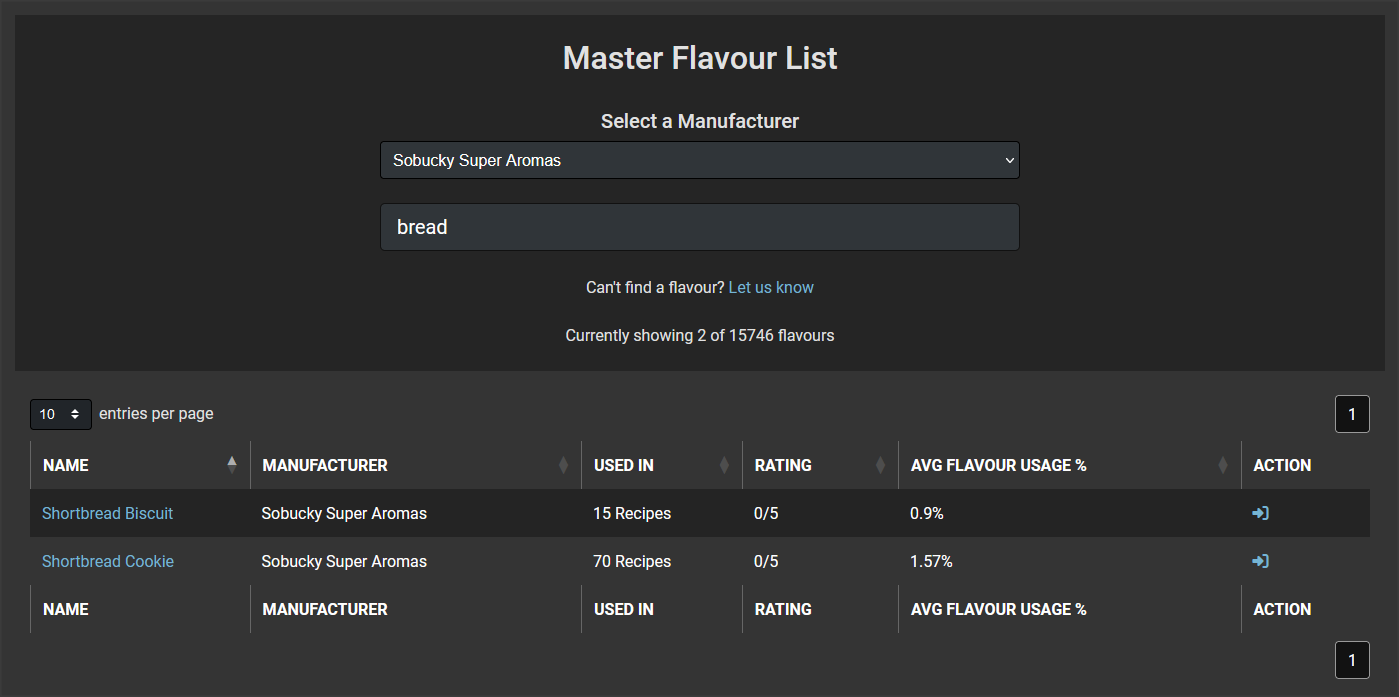Image resolution: width=1399 pixels, height=697 pixels.
Task: Sort by Avg Flavour Usage % arrows
Action: coord(1223,465)
